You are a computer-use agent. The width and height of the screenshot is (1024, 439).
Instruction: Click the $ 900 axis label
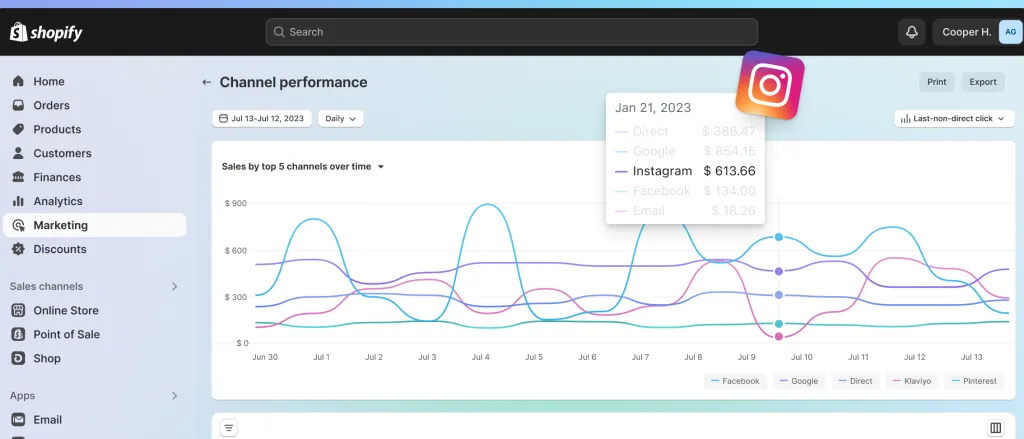pyautogui.click(x=236, y=203)
